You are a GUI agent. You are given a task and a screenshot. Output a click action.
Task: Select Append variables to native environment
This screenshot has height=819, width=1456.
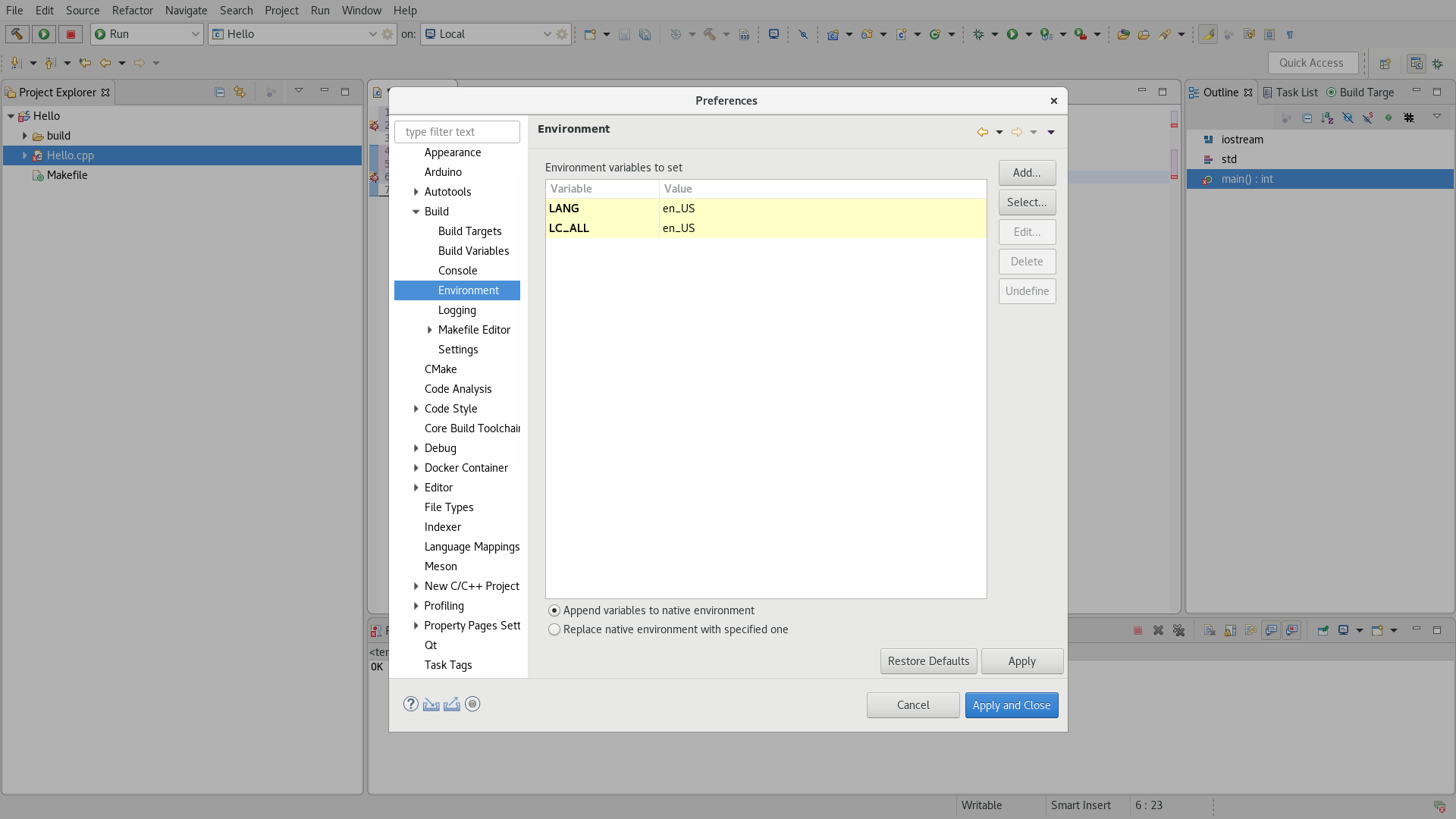pos(554,610)
